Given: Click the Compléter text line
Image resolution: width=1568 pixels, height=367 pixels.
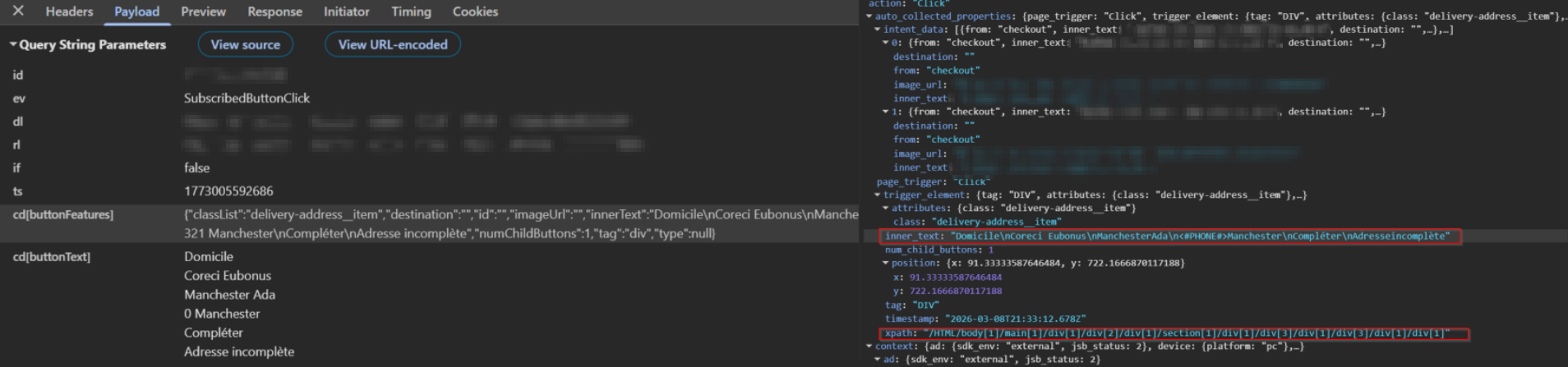Looking at the screenshot, I should 214,333.
